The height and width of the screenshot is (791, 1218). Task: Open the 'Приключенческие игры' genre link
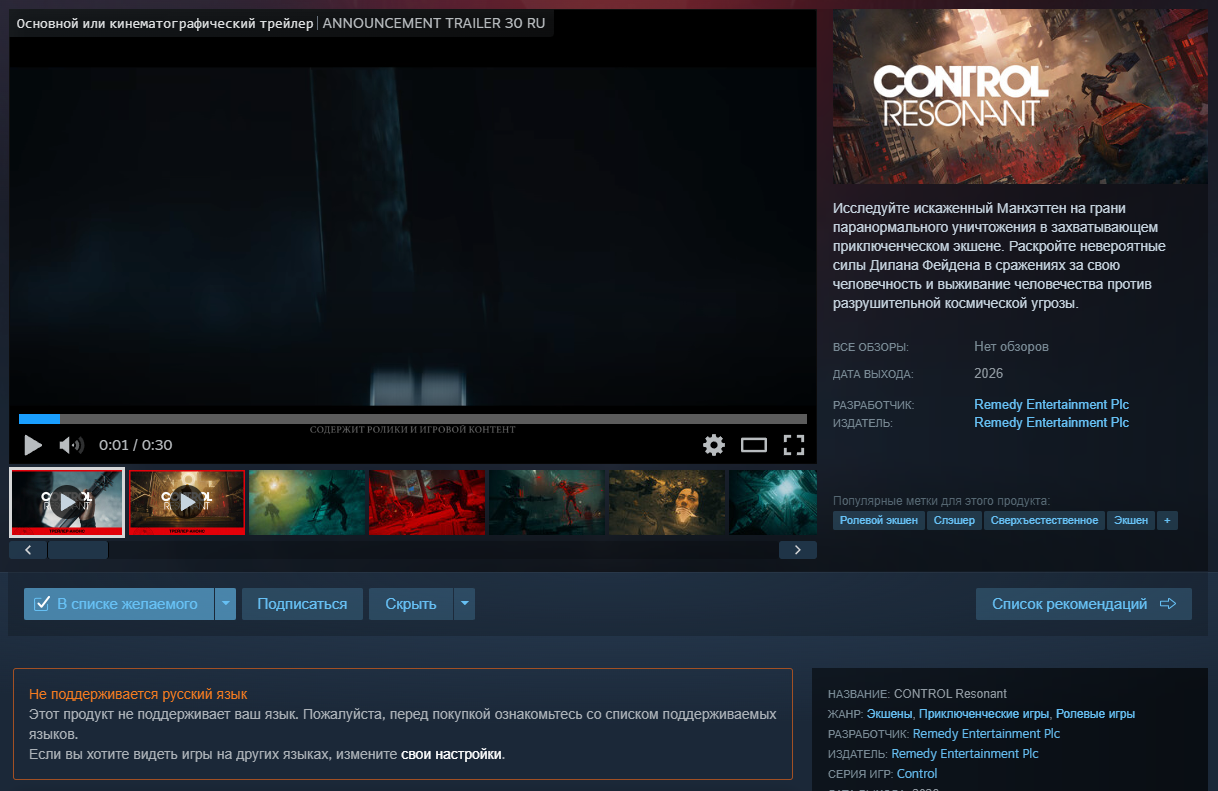click(984, 714)
